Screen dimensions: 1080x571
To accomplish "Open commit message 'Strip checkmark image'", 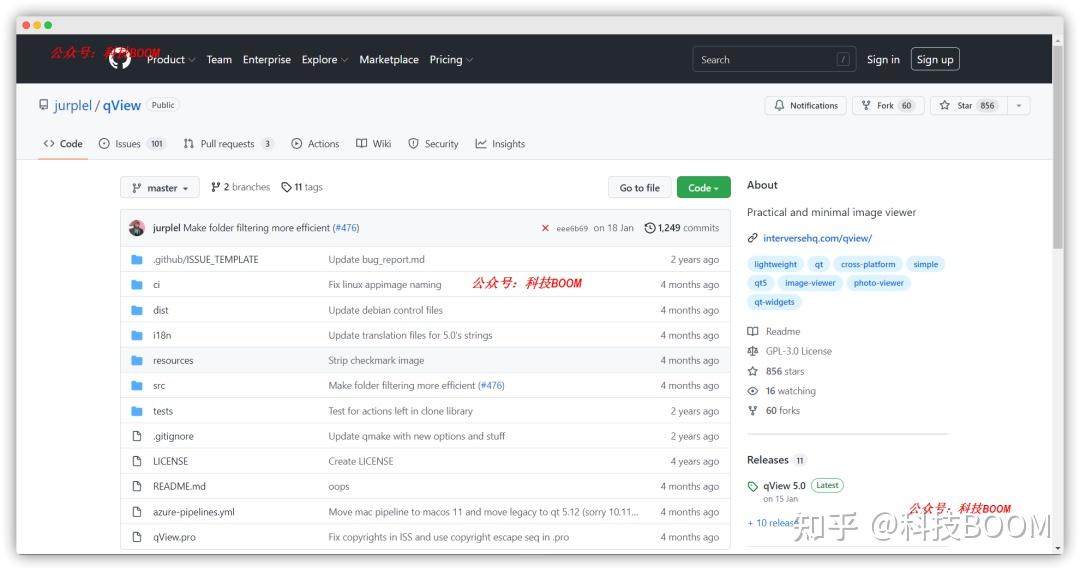I will 376,360.
